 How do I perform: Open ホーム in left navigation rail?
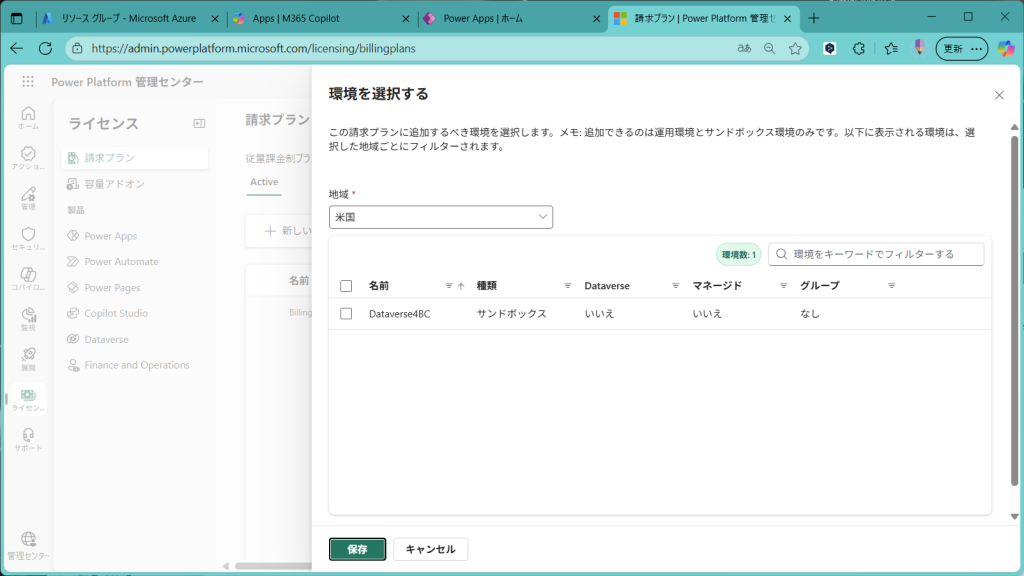(28, 117)
